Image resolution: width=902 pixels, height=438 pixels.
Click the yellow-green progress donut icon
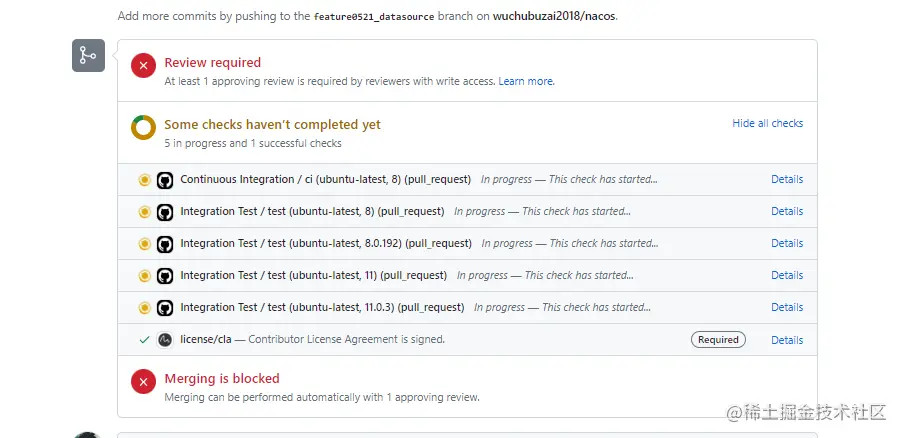tap(143, 127)
